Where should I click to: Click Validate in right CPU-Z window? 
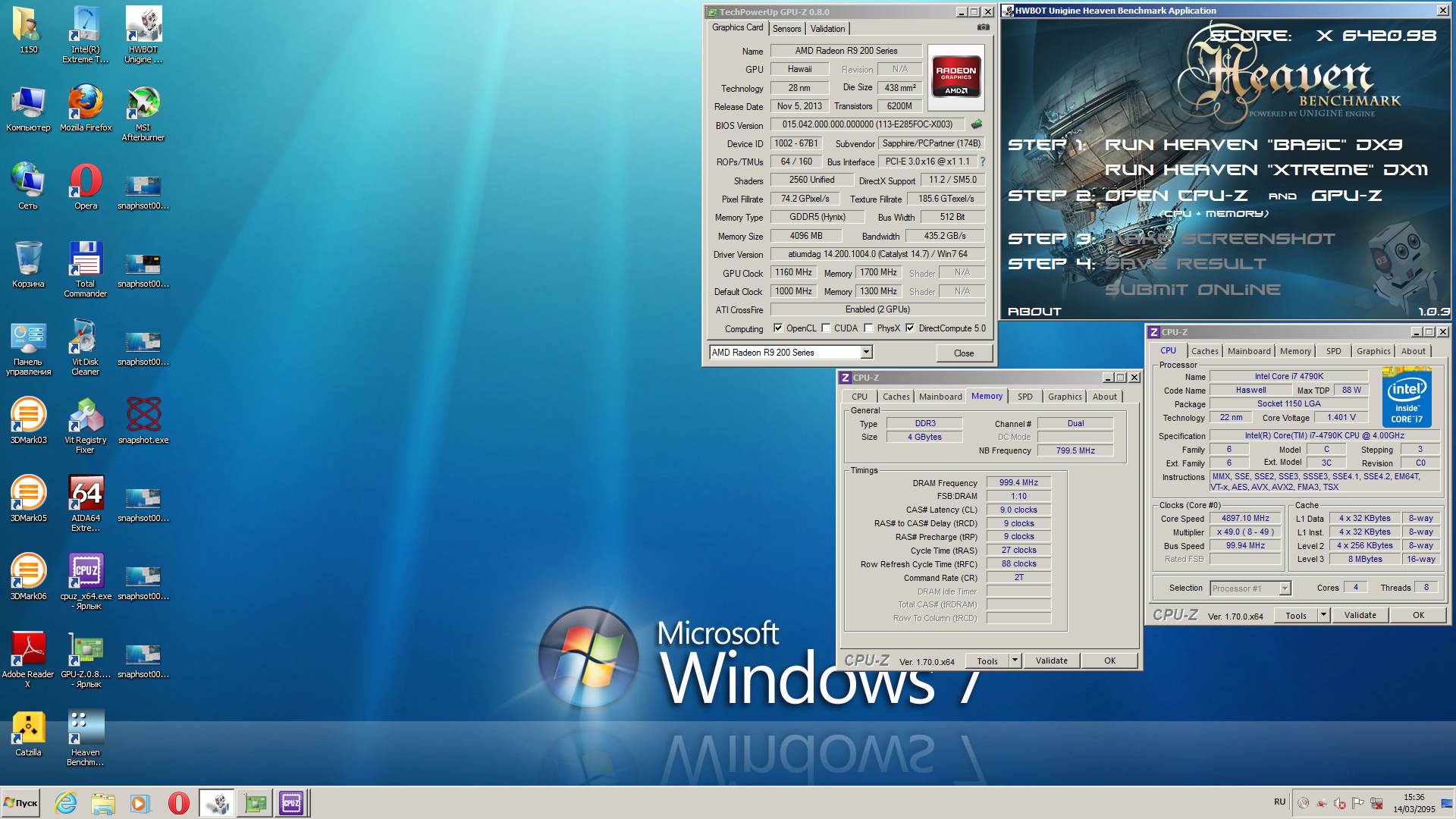(x=1360, y=615)
